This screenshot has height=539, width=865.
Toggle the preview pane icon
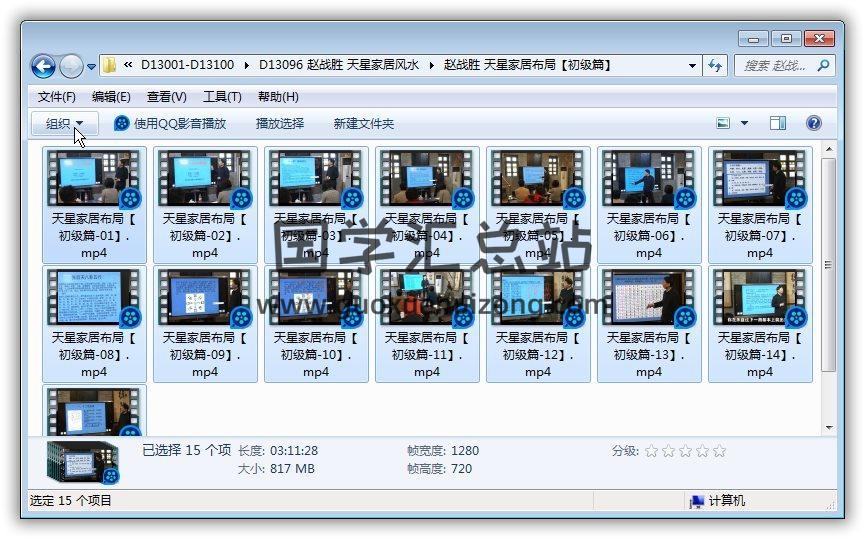[778, 123]
